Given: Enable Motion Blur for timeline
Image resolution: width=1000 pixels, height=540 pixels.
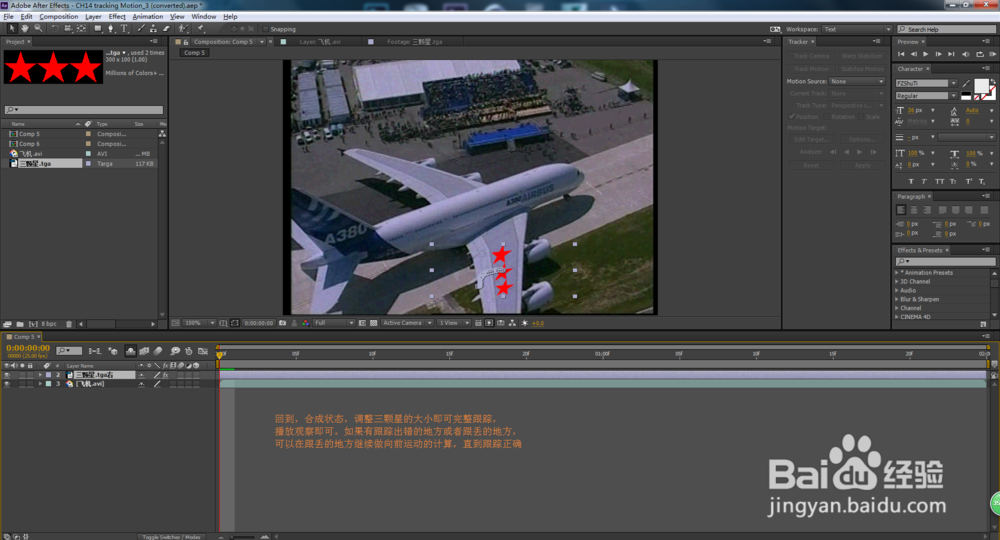Looking at the screenshot, I should [x=158, y=351].
